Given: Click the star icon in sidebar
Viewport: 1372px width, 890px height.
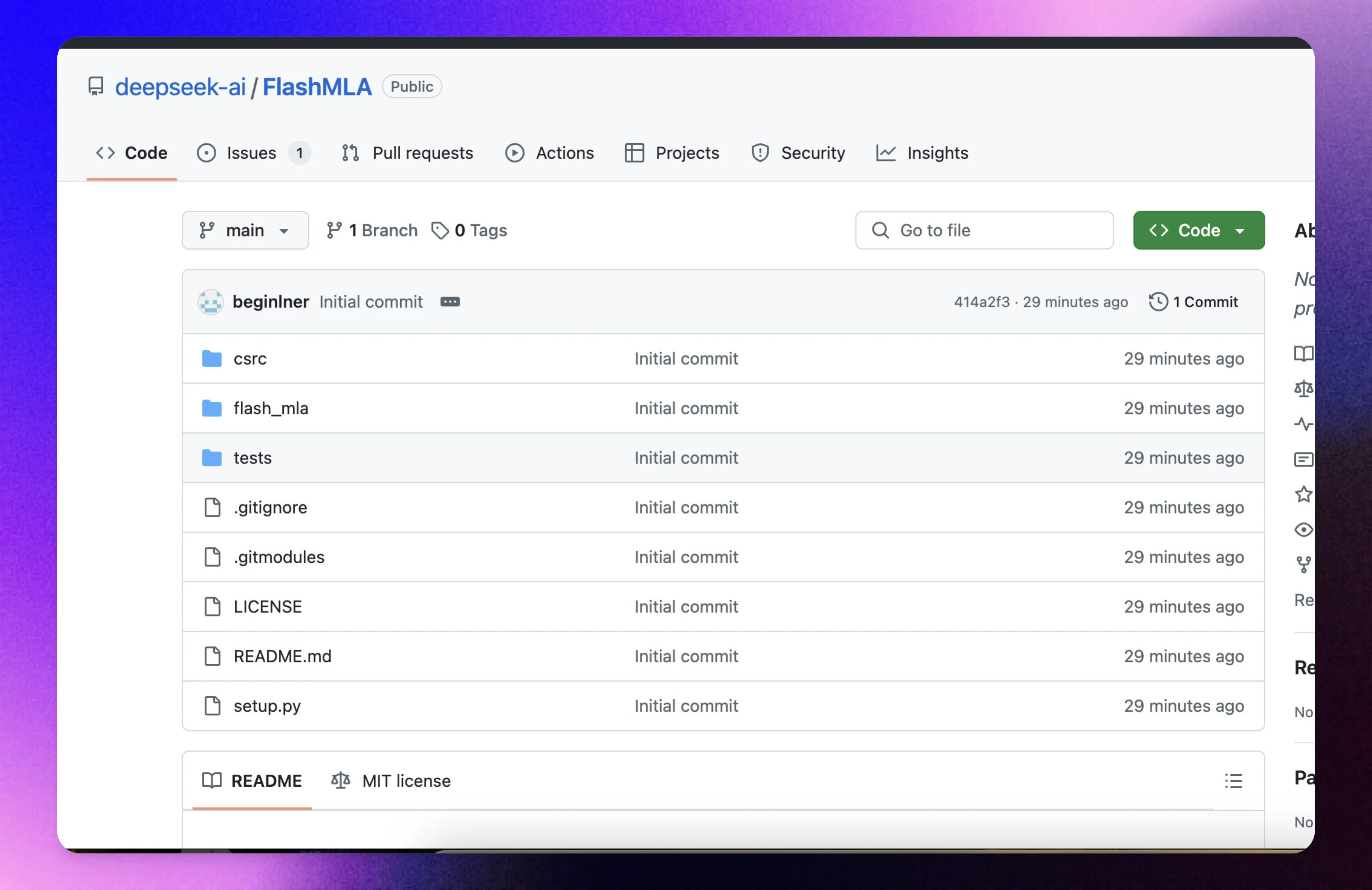Looking at the screenshot, I should click(x=1303, y=494).
